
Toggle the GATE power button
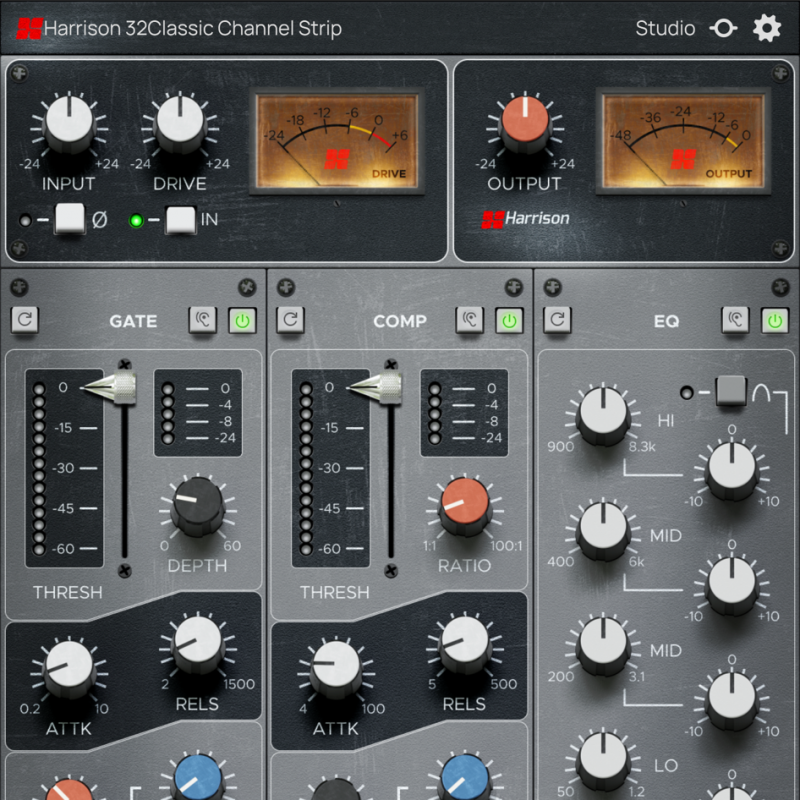coord(243,320)
